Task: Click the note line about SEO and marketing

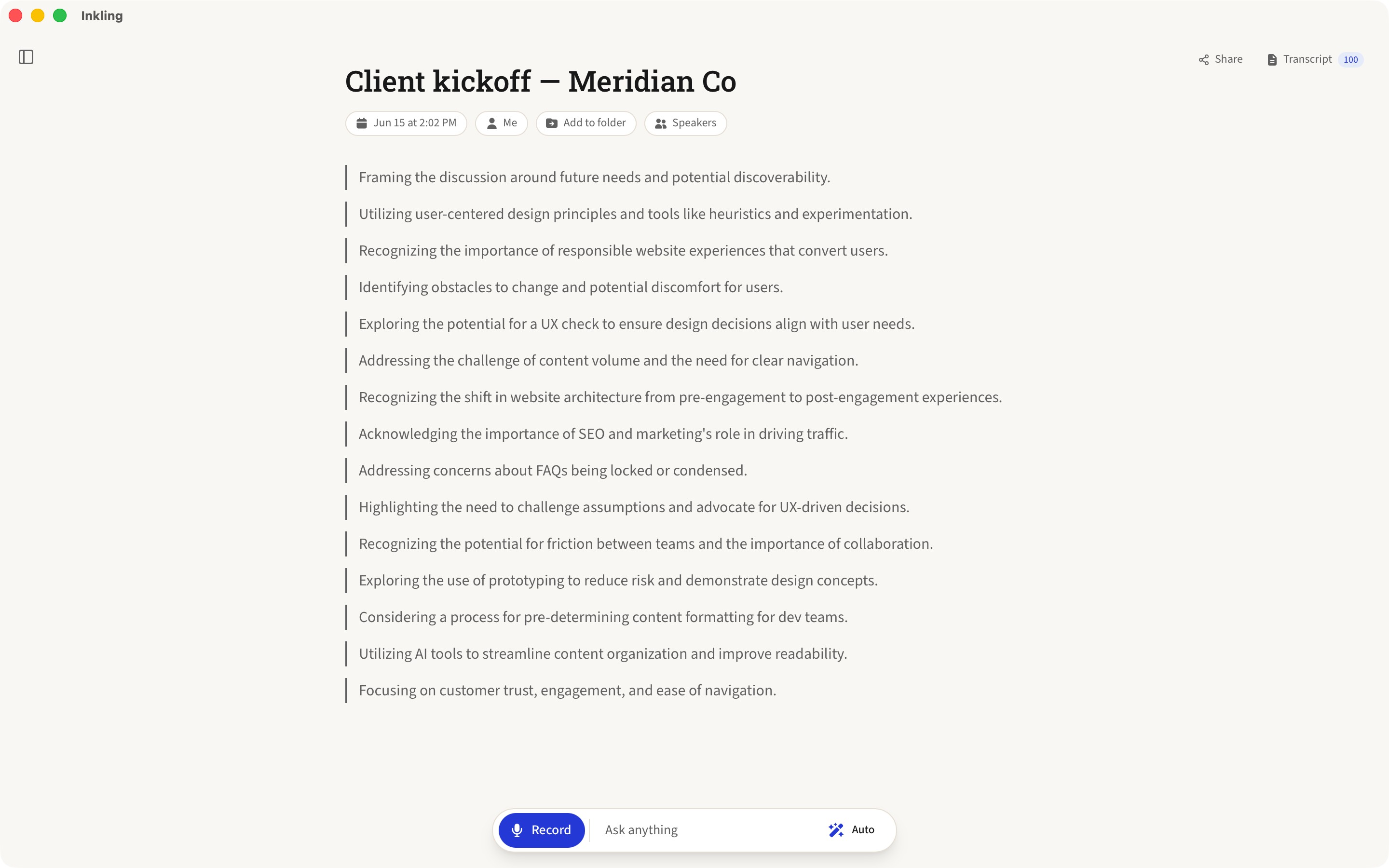Action: 603,434
